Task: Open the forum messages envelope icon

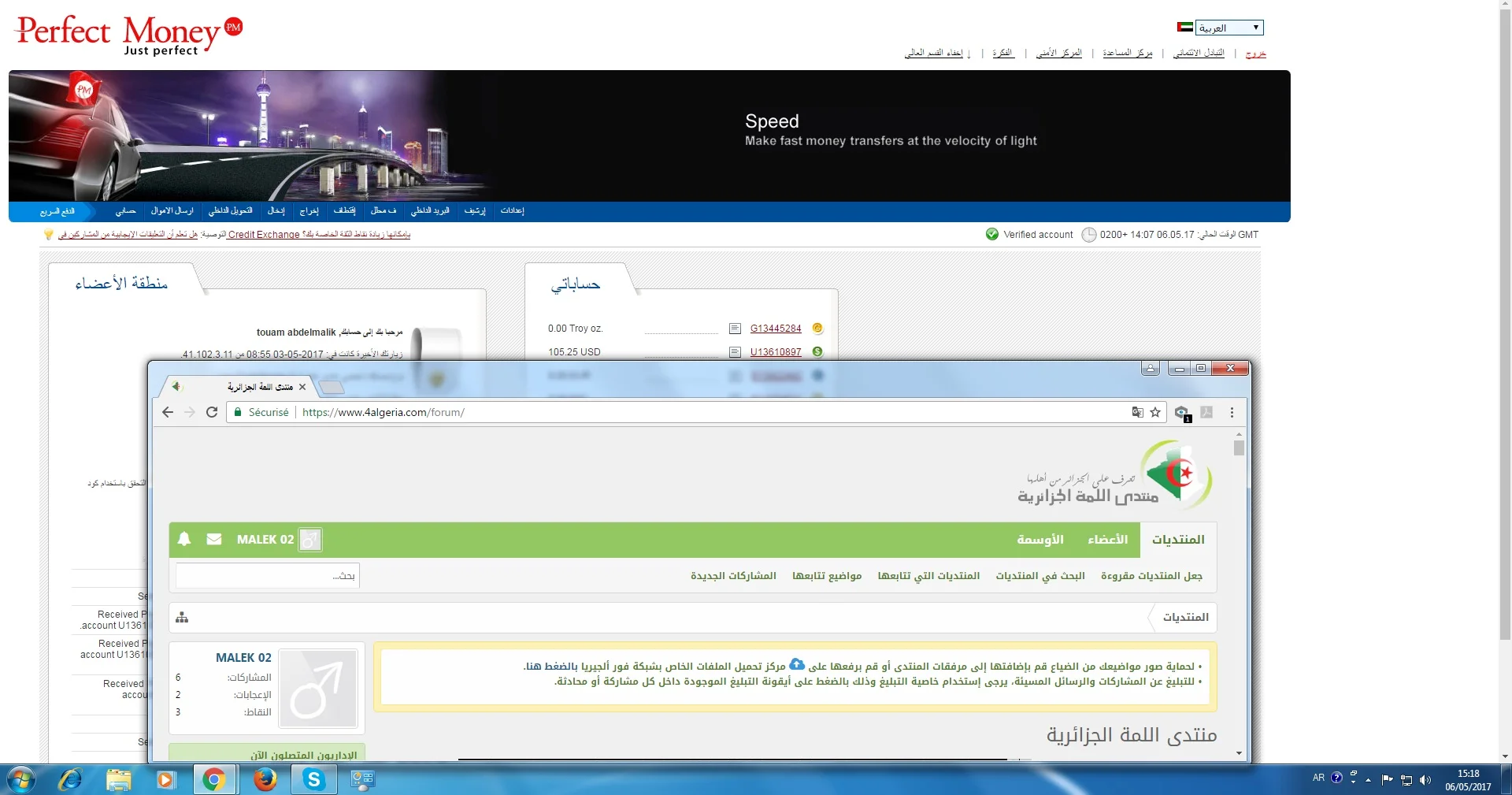Action: click(x=213, y=540)
